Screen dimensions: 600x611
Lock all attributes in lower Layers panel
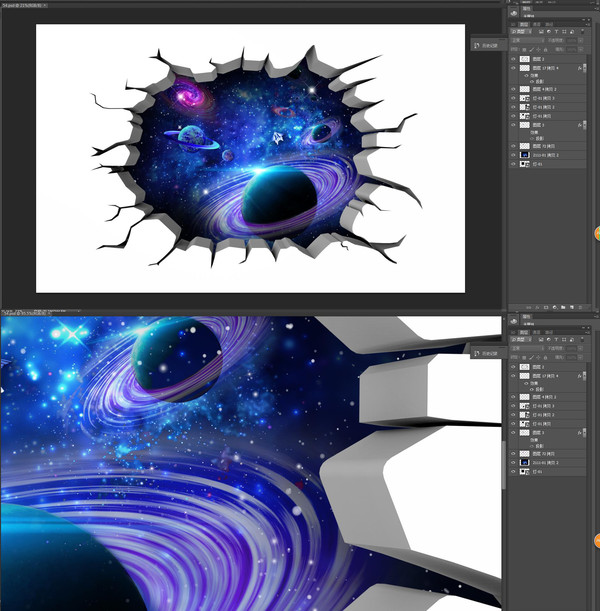click(545, 357)
